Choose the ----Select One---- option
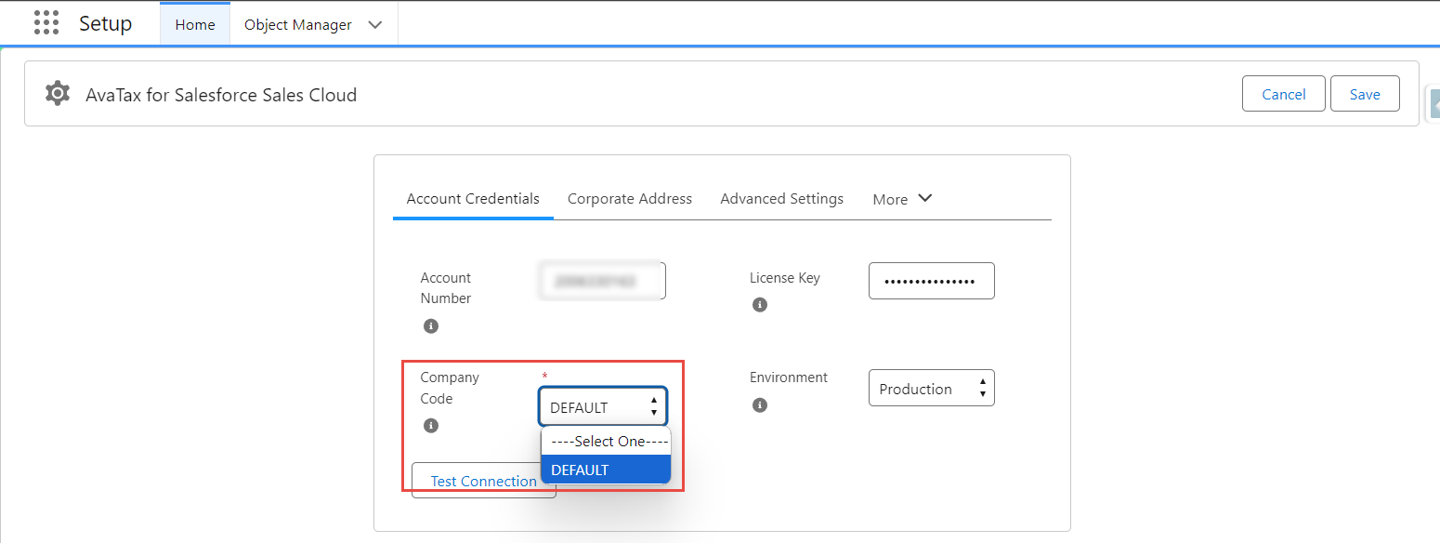The width and height of the screenshot is (1440, 543). pos(606,441)
